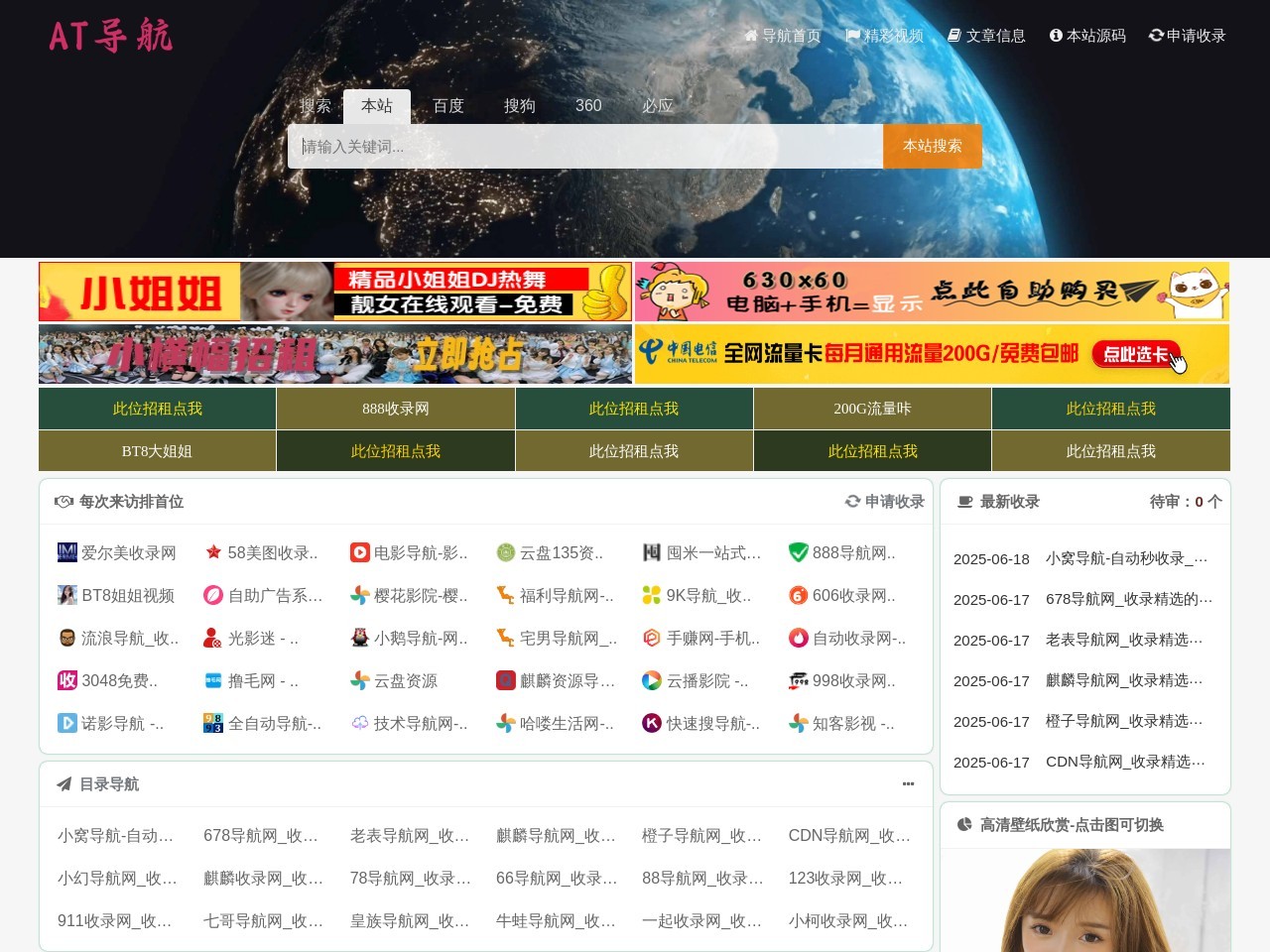Open the 导航首页 home nav link
Screen dimensions: 1270x952
pos(782,36)
